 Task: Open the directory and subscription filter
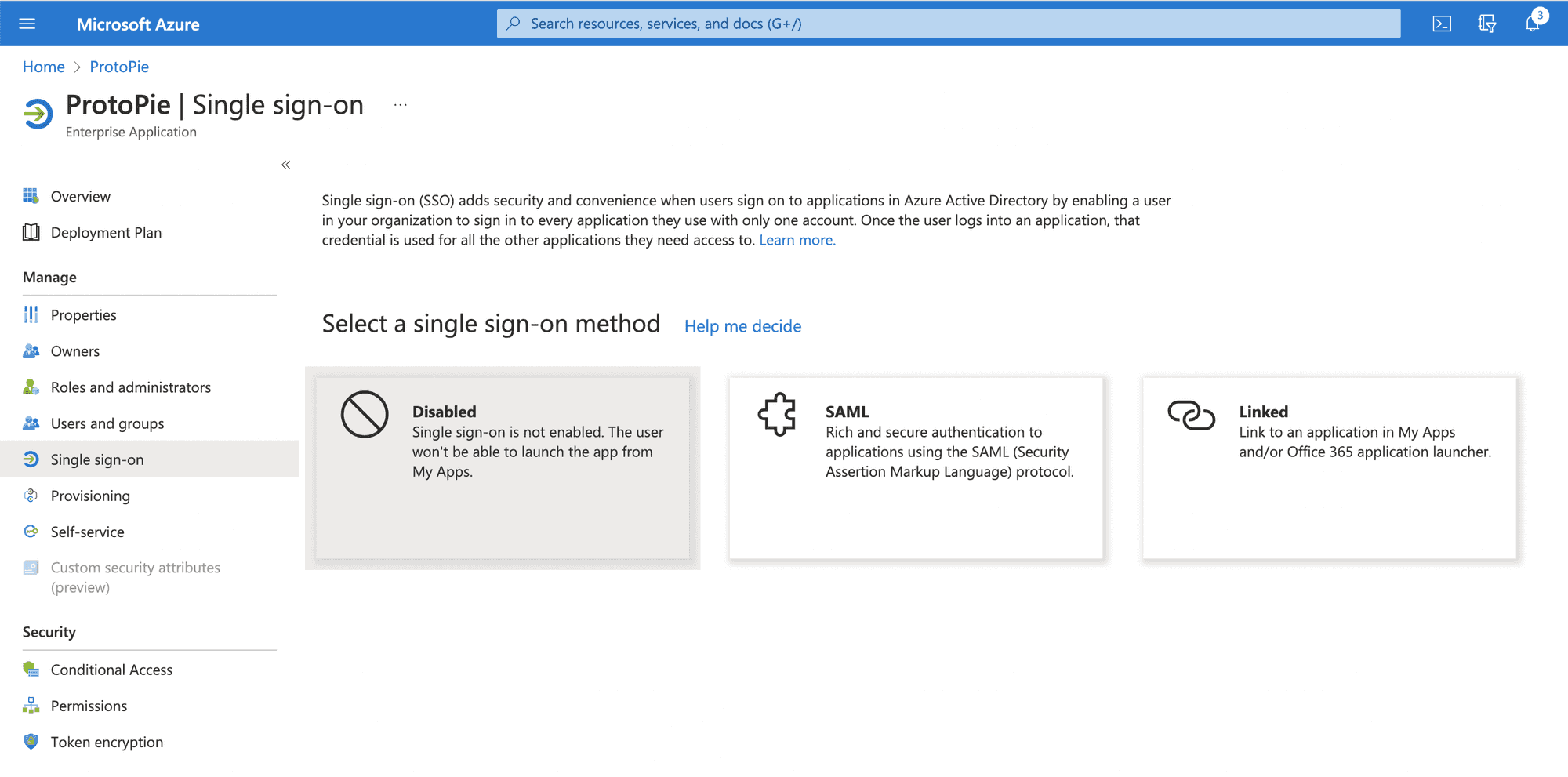pos(1486,23)
